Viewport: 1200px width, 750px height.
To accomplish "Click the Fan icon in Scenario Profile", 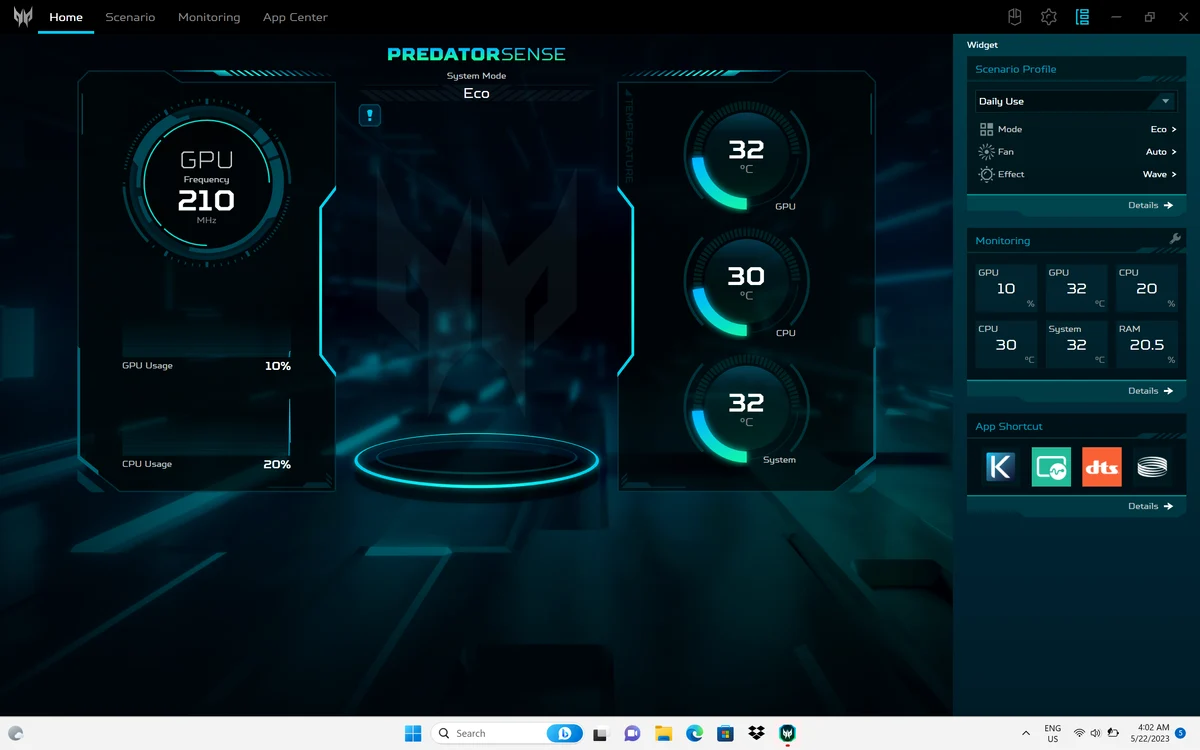I will [987, 152].
